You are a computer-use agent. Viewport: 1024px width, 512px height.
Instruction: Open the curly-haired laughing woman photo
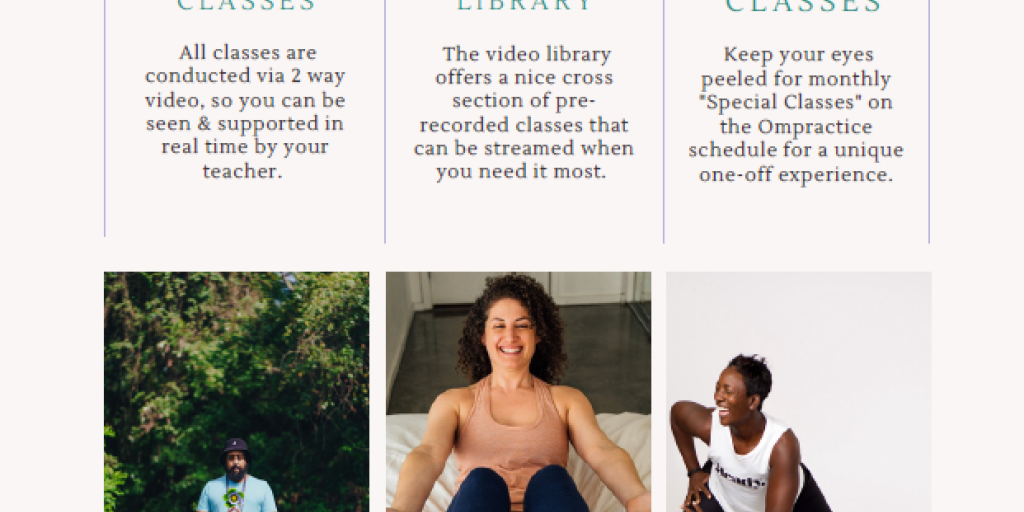(x=519, y=392)
